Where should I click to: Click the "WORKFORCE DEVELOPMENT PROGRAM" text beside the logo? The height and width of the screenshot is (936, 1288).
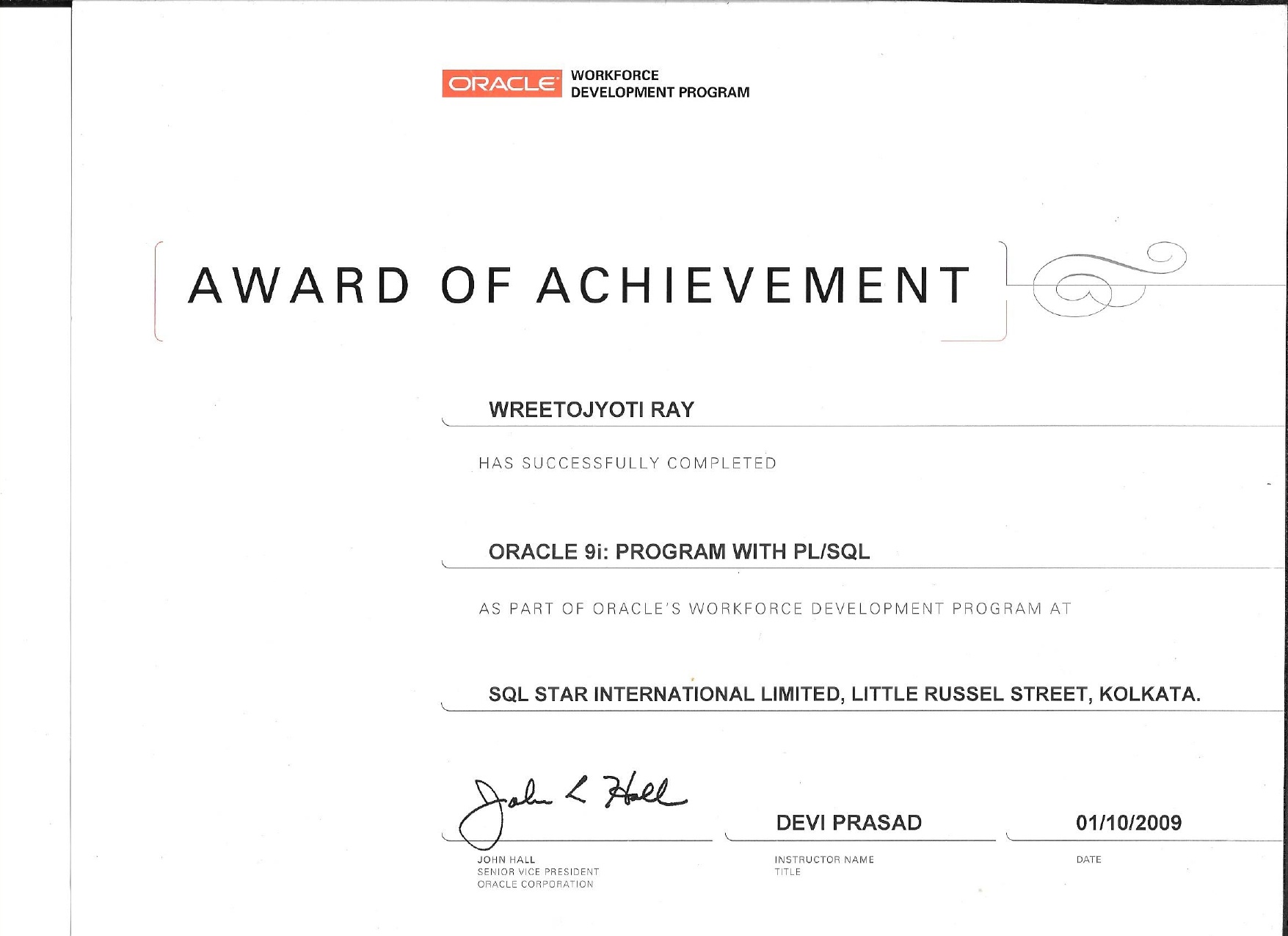point(660,84)
